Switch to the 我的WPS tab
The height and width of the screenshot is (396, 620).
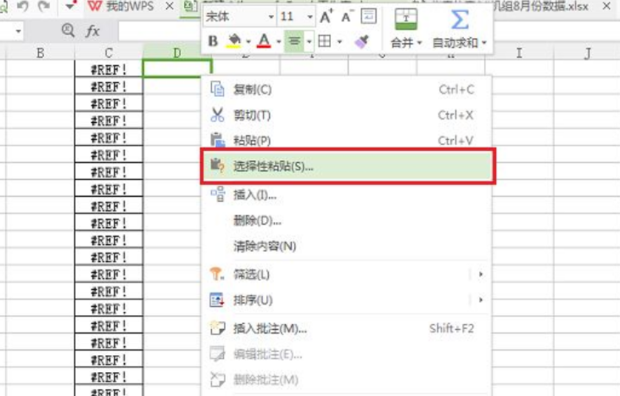point(130,6)
